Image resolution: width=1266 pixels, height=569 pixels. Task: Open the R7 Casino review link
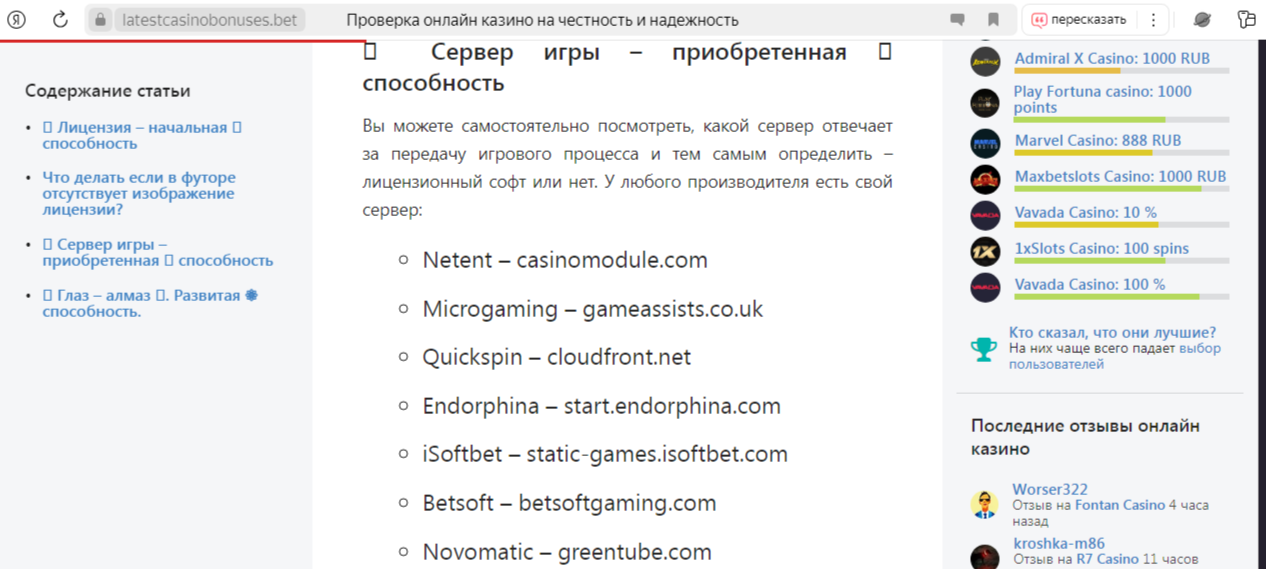[x=1107, y=559]
